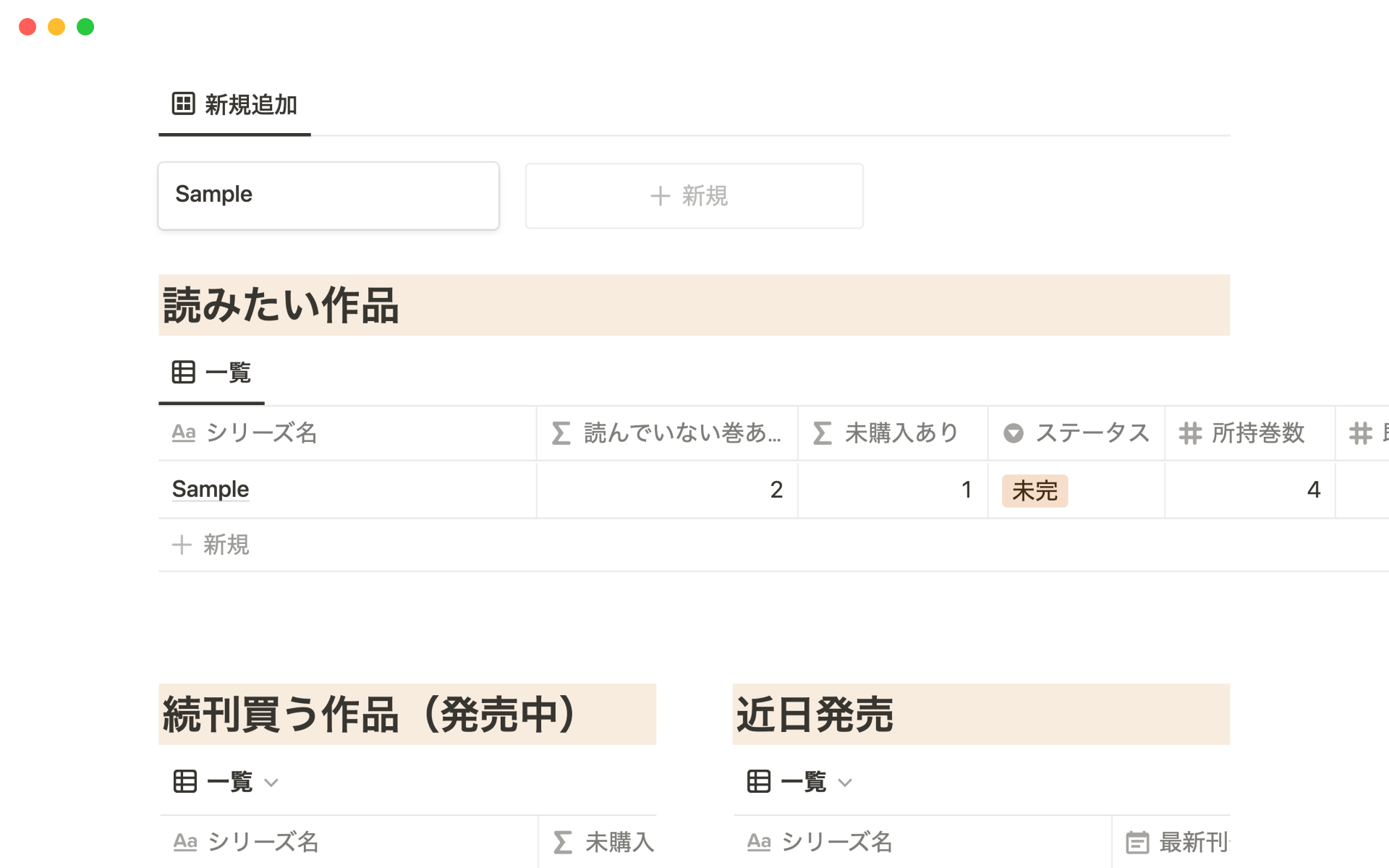The width and height of the screenshot is (1389, 868).
Task: Click the Aa icon beside シリーズ名 in top table
Action: 184,433
